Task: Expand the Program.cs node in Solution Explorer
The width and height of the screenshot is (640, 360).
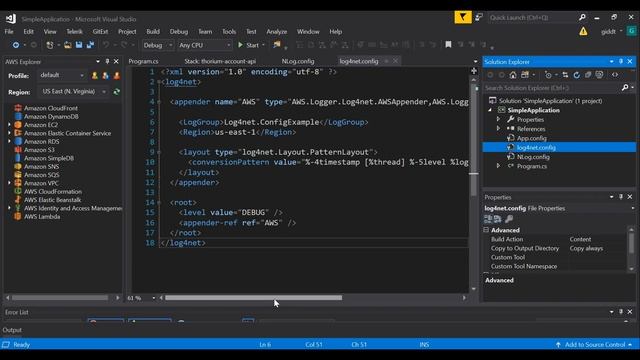Action: pos(498,166)
